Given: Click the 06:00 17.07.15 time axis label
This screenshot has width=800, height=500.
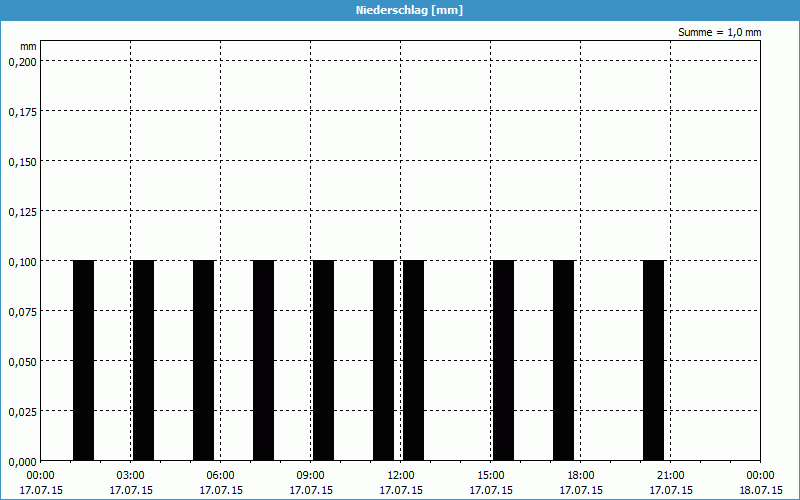Looking at the screenshot, I should (x=220, y=482).
